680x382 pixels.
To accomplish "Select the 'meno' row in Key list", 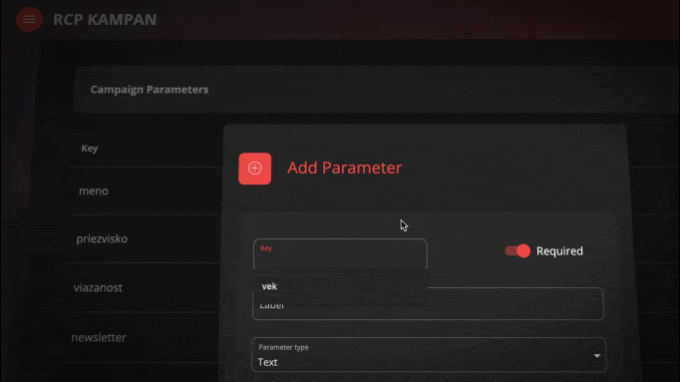I will pos(94,191).
